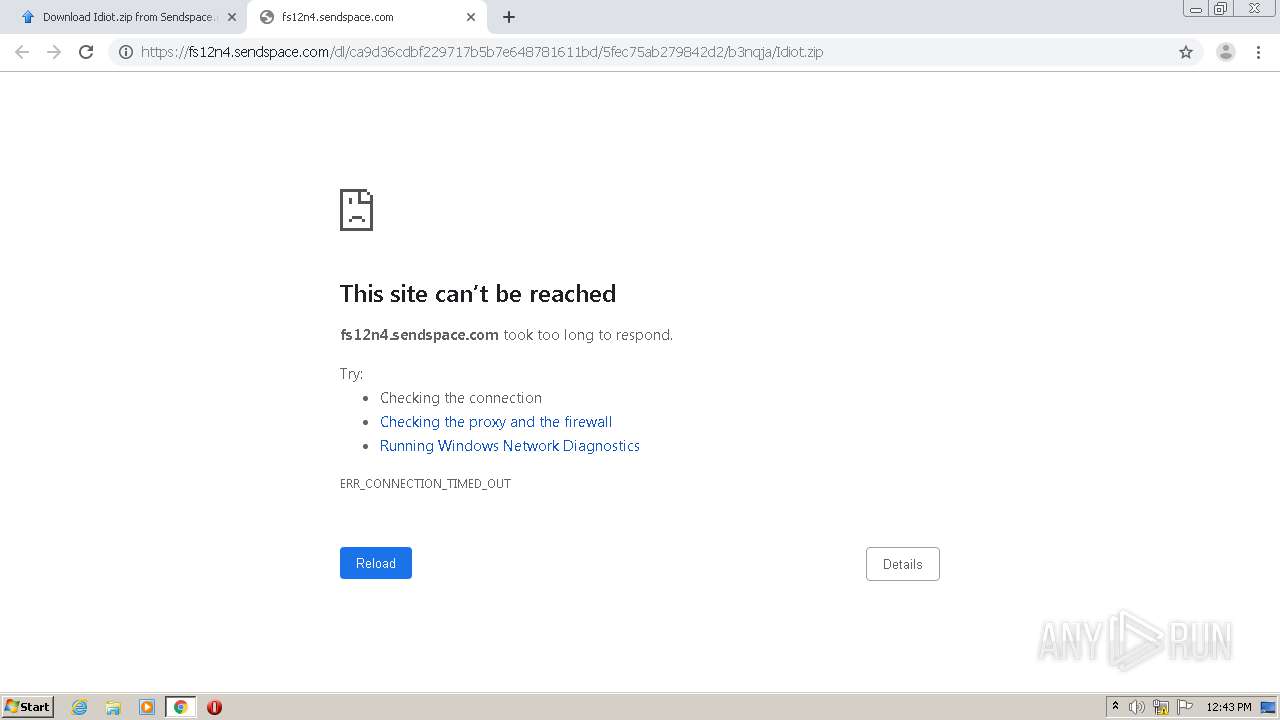Reload the page using toolbar icon
The image size is (1280, 720).
pyautogui.click(x=86, y=52)
